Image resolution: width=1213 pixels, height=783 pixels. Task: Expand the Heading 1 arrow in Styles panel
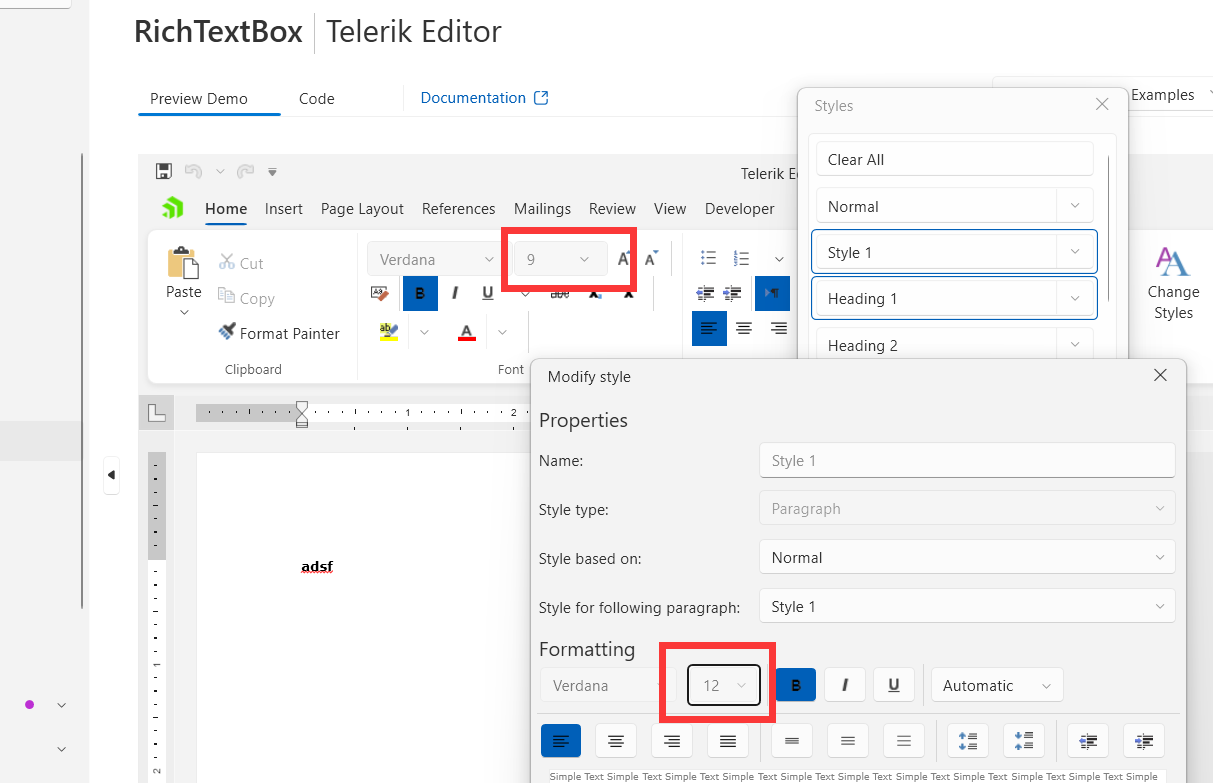coord(1075,298)
